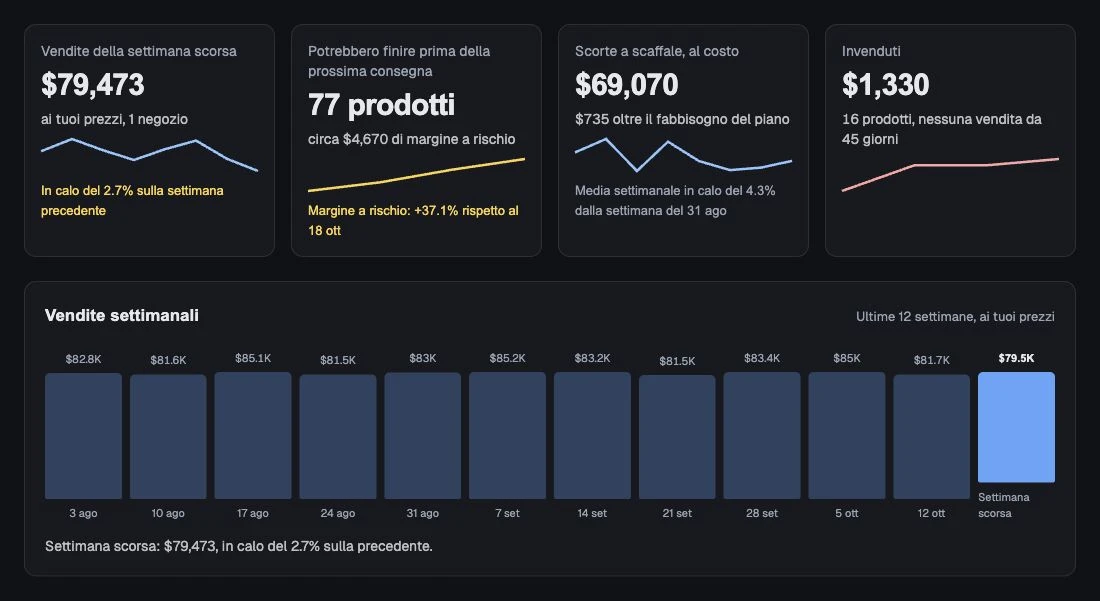Click "$735 oltre il fabbisogno del piano"

click(683, 119)
